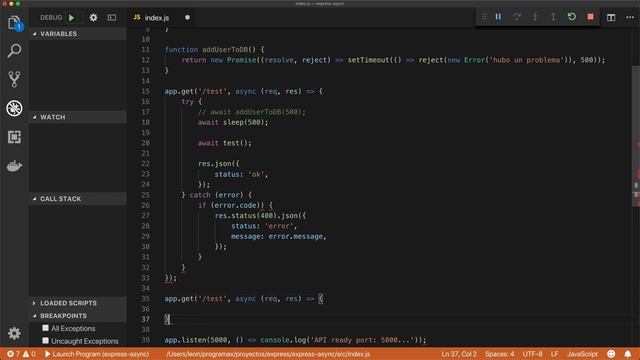Image resolution: width=640 pixels, height=360 pixels.
Task: Click the commented await addUserToDB line
Action: click(251, 112)
